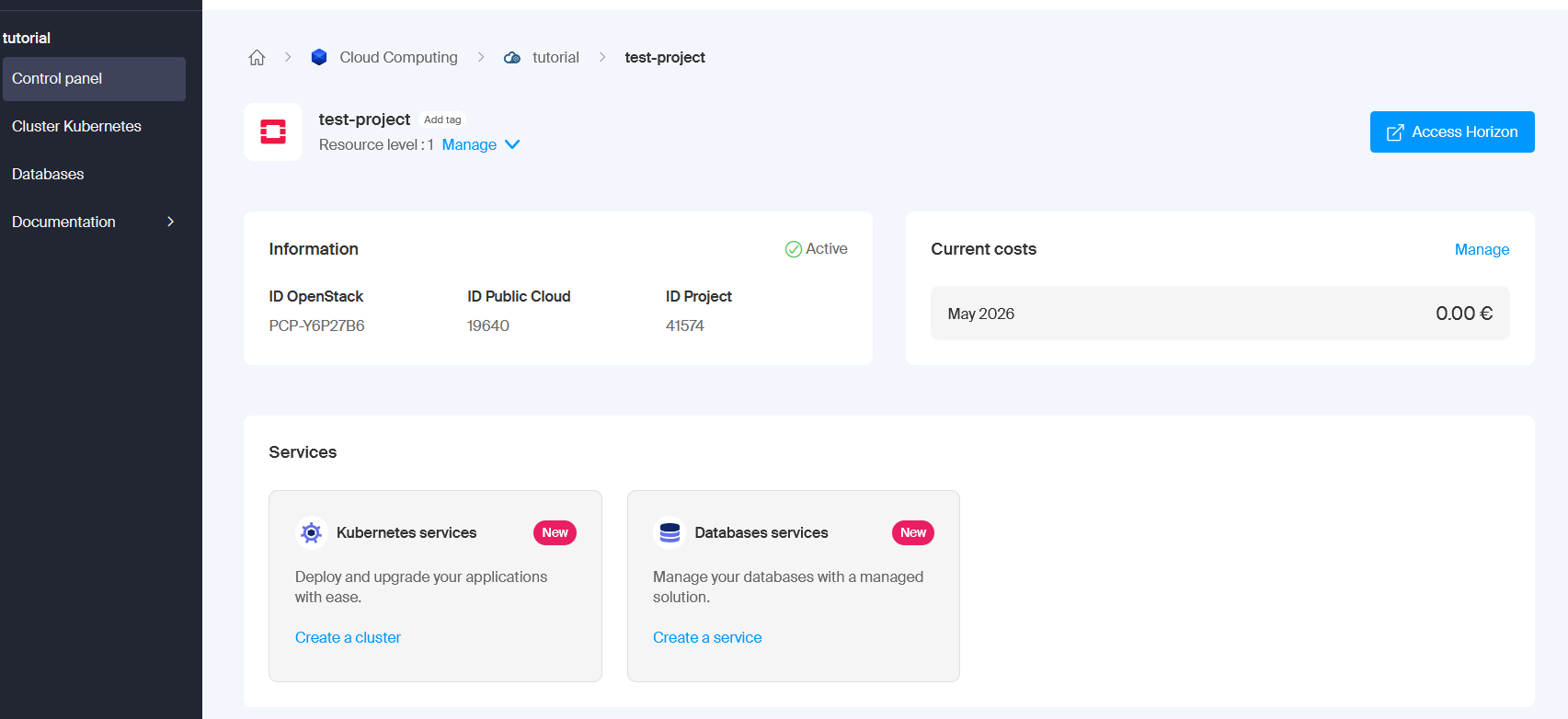Click the tutorial heading in the sidebar

pos(27,38)
